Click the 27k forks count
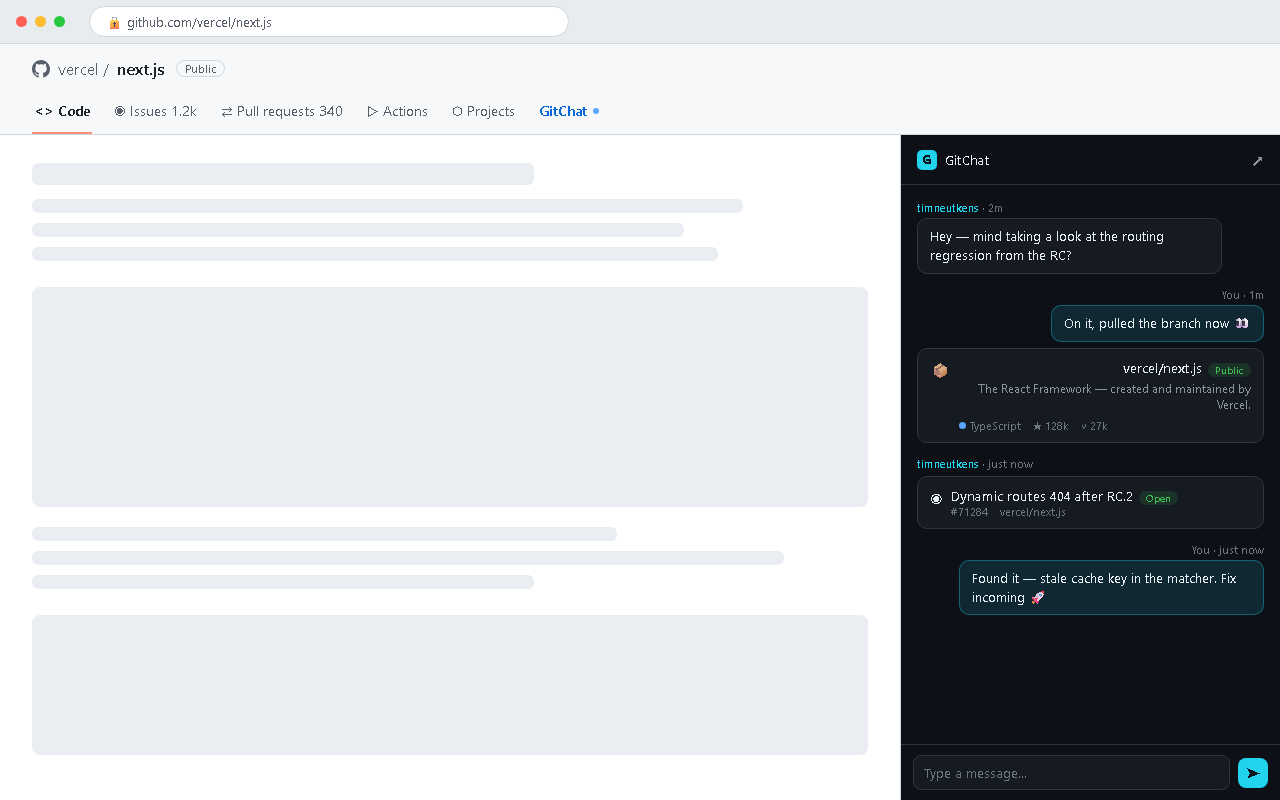The width and height of the screenshot is (1280, 800). tap(1094, 426)
